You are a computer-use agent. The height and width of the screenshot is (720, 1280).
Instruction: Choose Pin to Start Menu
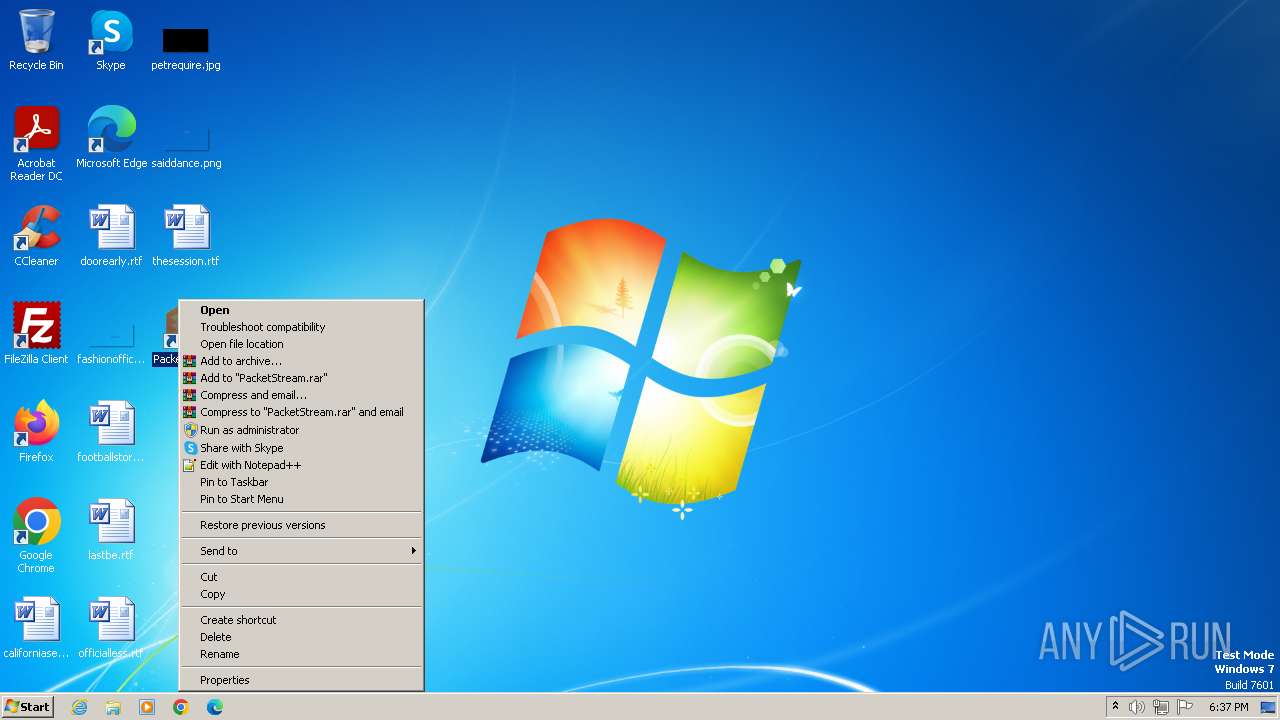tap(301, 499)
